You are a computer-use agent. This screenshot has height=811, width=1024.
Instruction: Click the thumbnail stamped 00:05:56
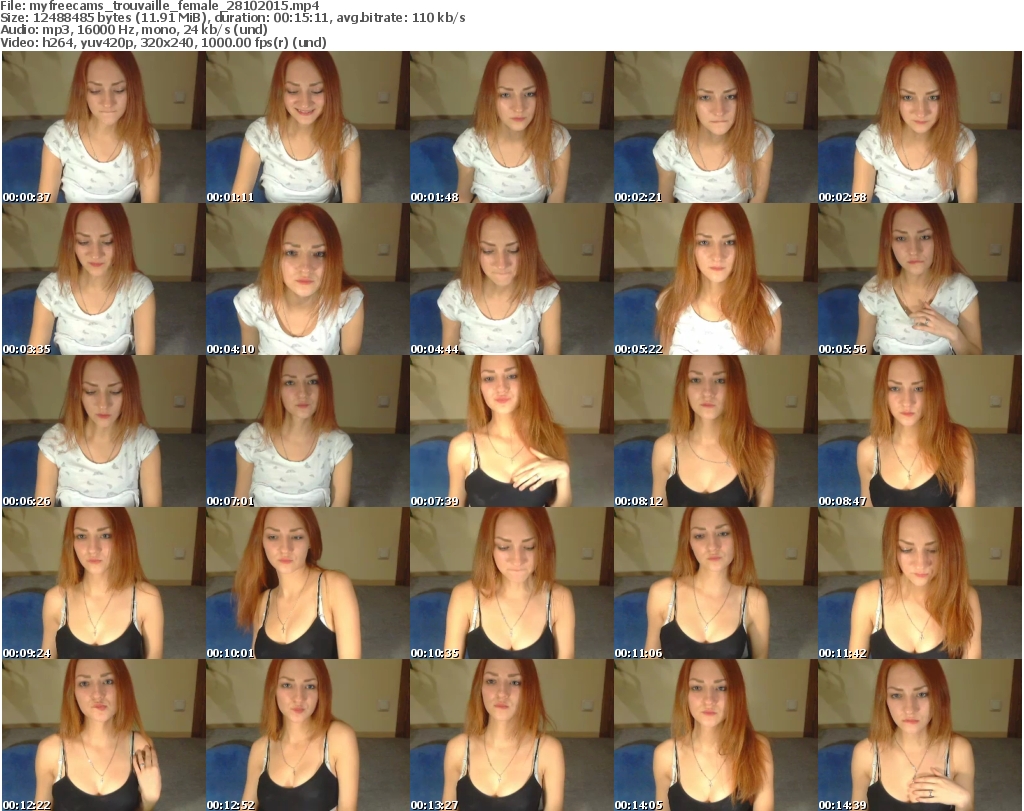pyautogui.click(x=920, y=279)
